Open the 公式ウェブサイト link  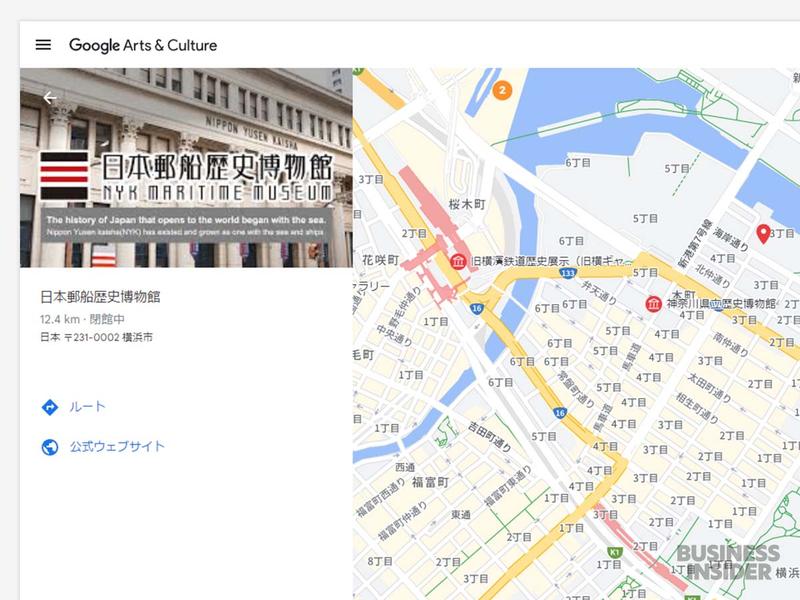(x=117, y=446)
